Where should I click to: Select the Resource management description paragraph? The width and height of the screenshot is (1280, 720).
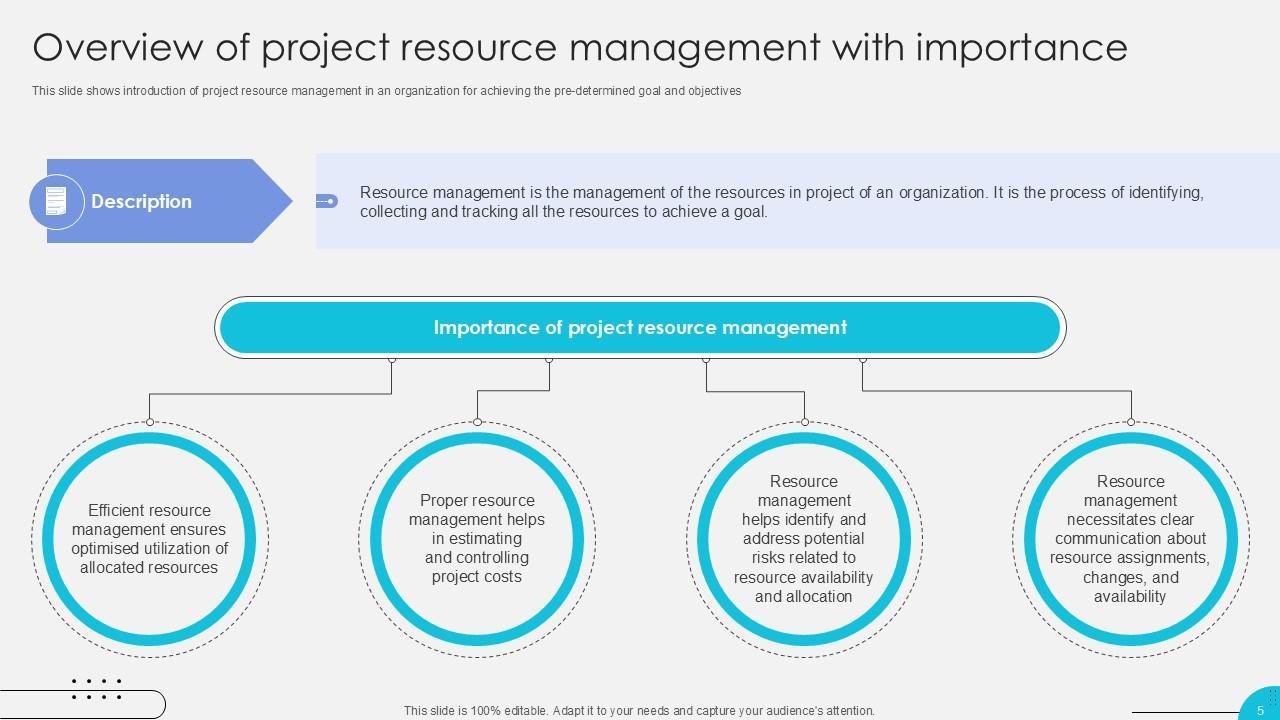click(x=781, y=201)
